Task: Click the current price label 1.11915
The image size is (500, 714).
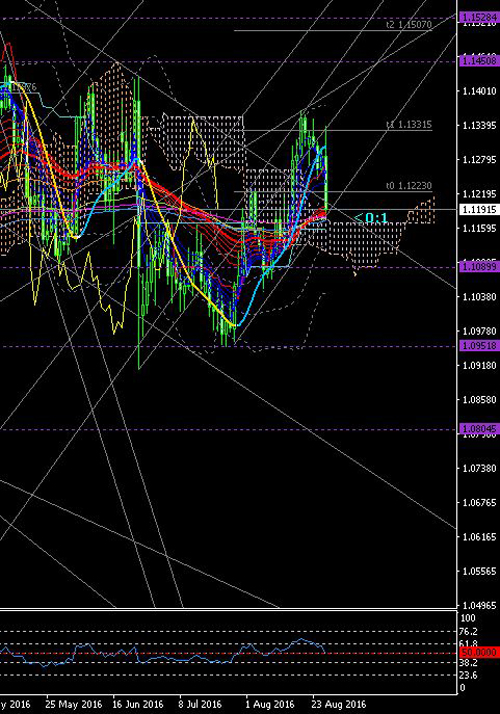Action: 480,210
